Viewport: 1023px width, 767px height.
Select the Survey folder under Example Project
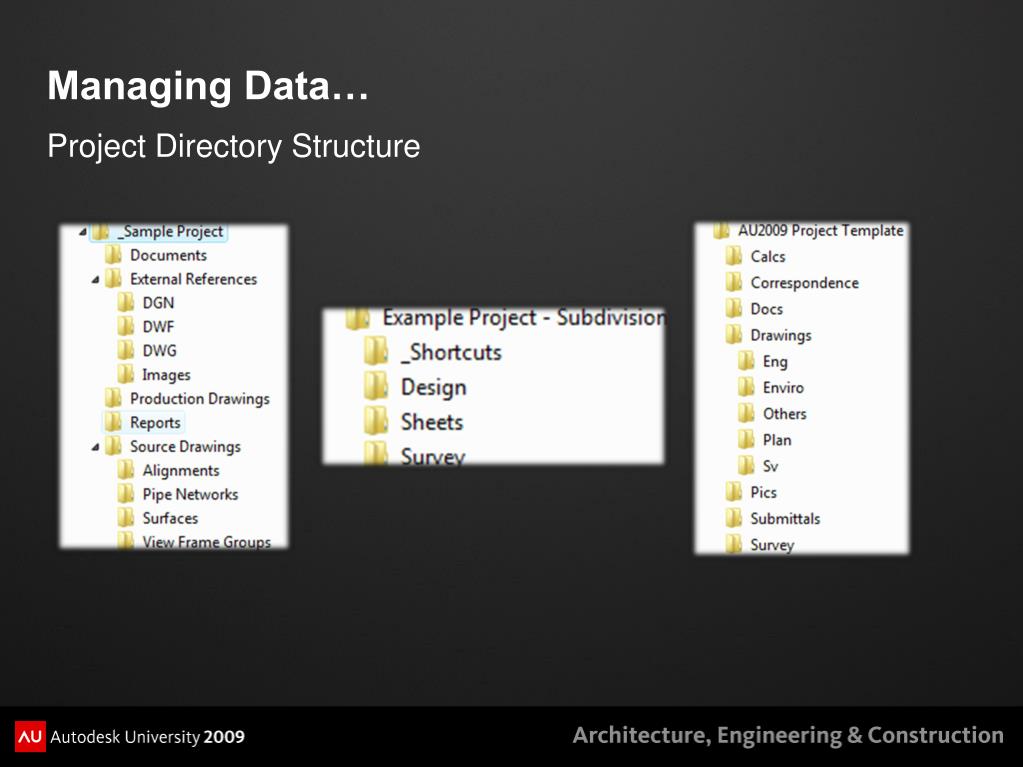coord(432,456)
